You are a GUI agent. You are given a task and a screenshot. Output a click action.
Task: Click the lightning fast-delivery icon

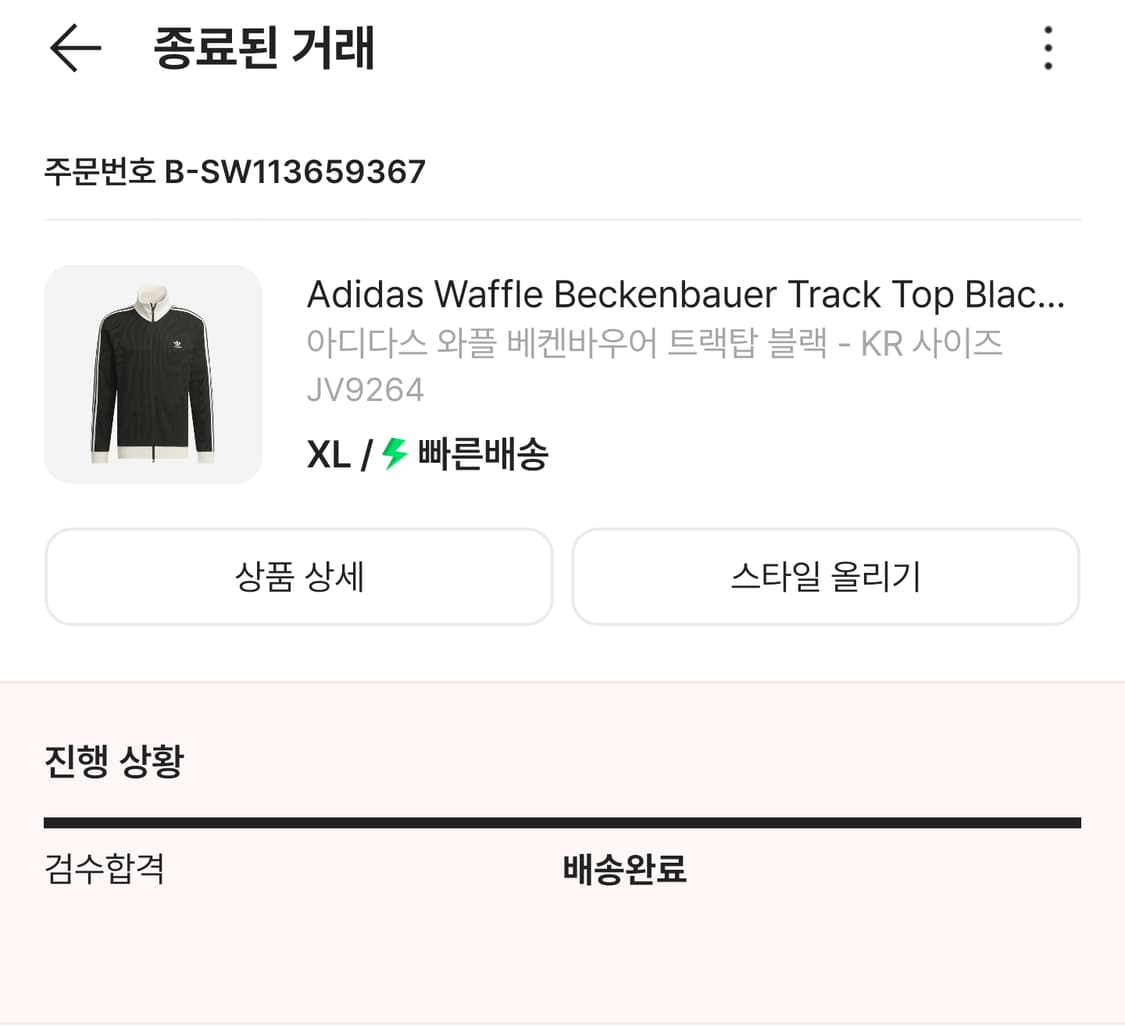[394, 453]
